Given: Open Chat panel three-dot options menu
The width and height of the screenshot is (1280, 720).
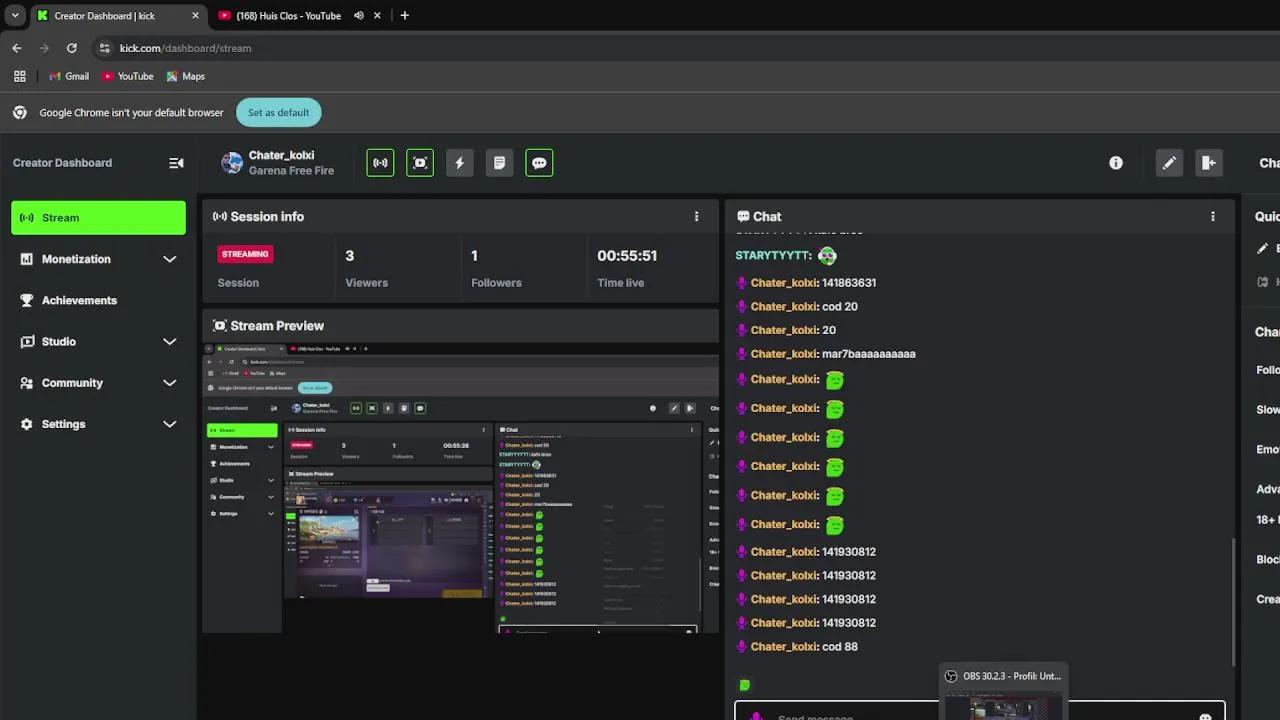Looking at the screenshot, I should coord(1213,216).
